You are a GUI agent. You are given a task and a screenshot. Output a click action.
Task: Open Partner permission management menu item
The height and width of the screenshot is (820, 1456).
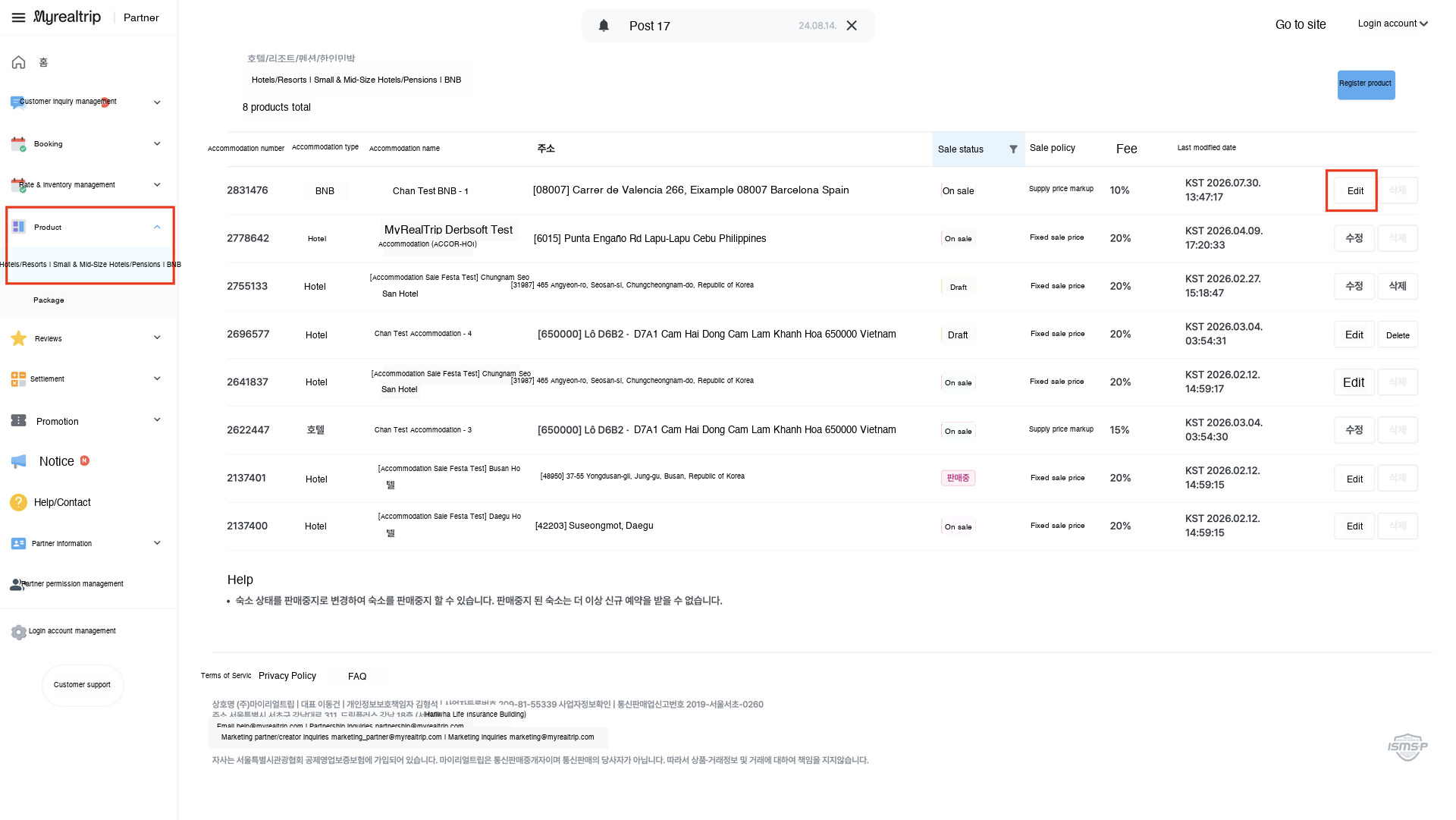72,584
